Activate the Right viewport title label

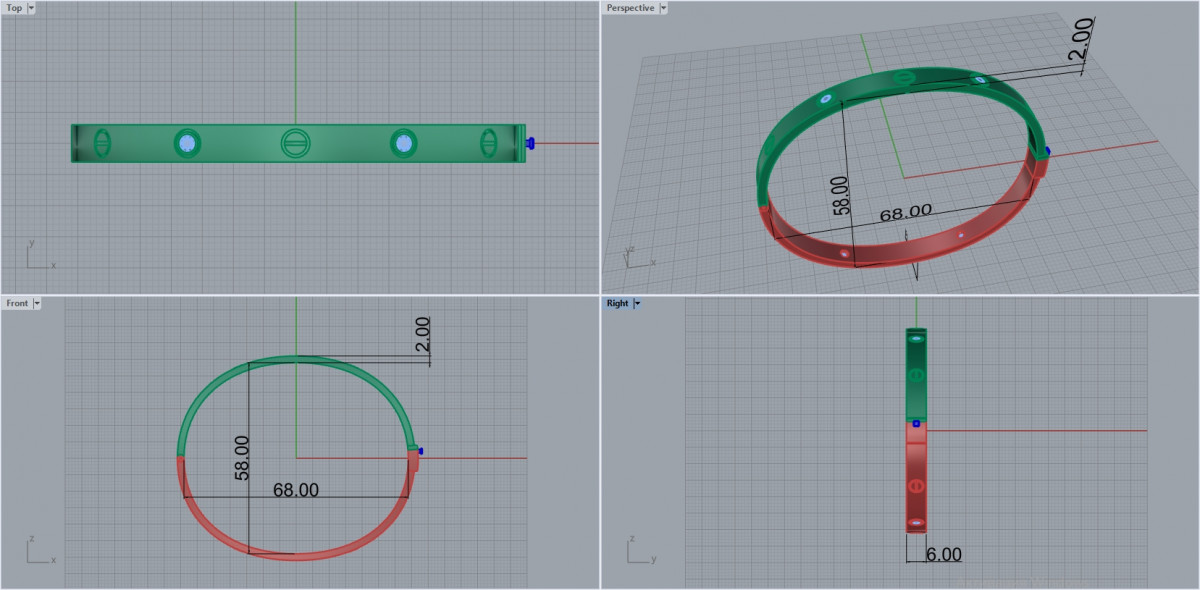[617, 303]
